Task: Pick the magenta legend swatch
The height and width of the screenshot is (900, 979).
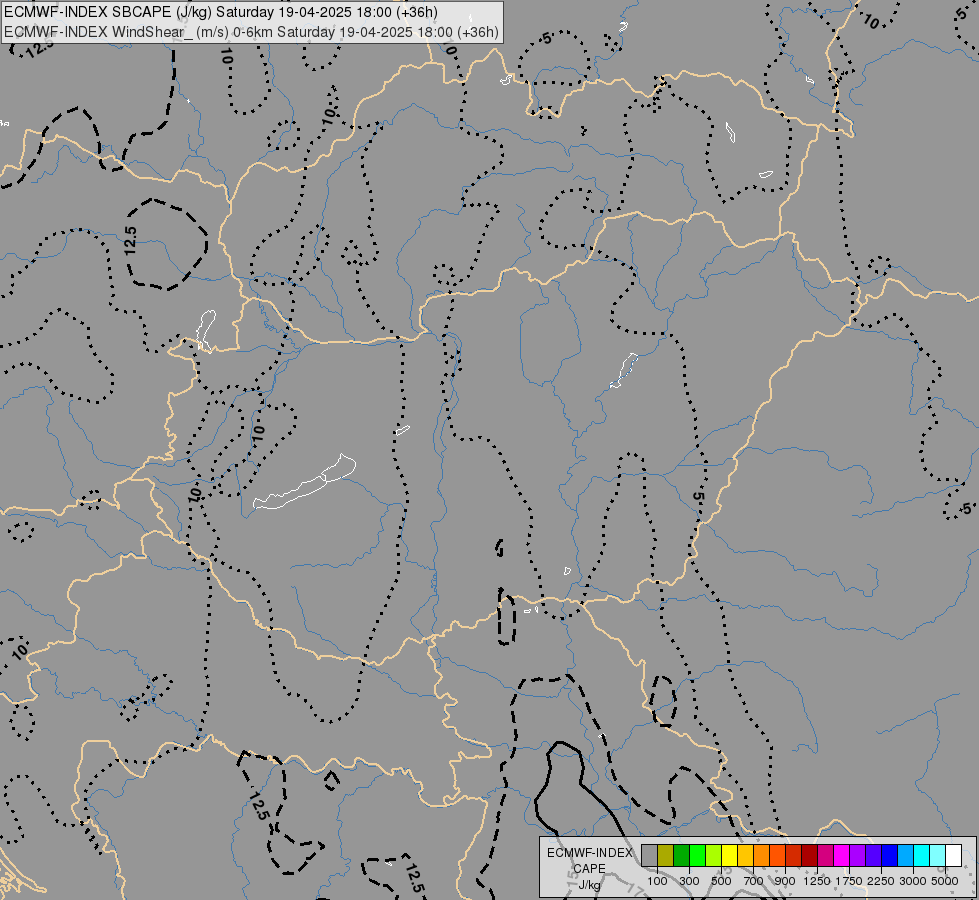Action: coord(841,855)
